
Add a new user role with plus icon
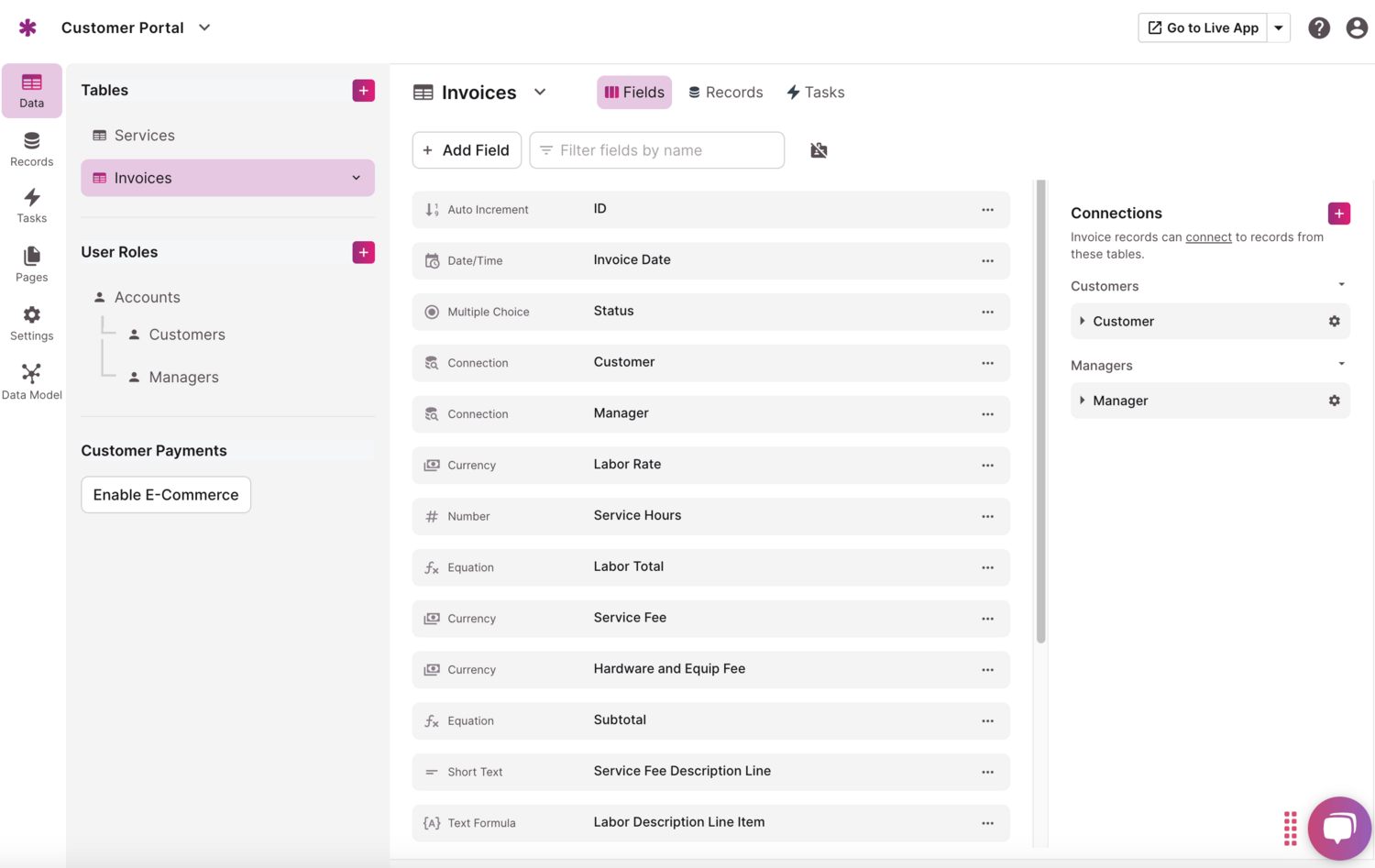coord(363,252)
